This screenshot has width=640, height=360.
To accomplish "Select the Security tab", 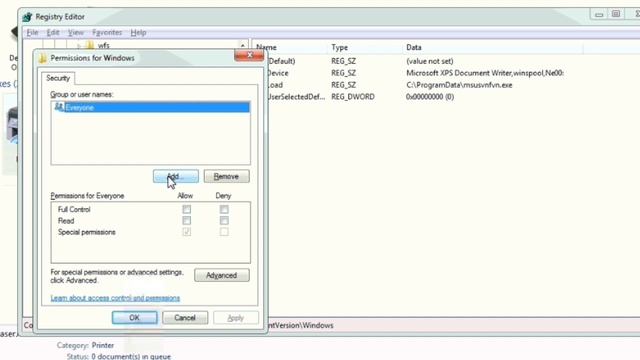I will click(x=58, y=78).
